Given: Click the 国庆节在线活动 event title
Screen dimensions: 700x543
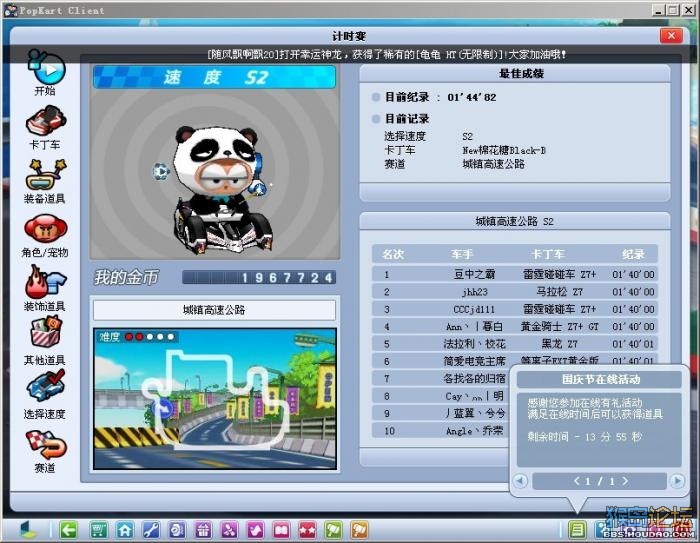Looking at the screenshot, I should coord(600,380).
